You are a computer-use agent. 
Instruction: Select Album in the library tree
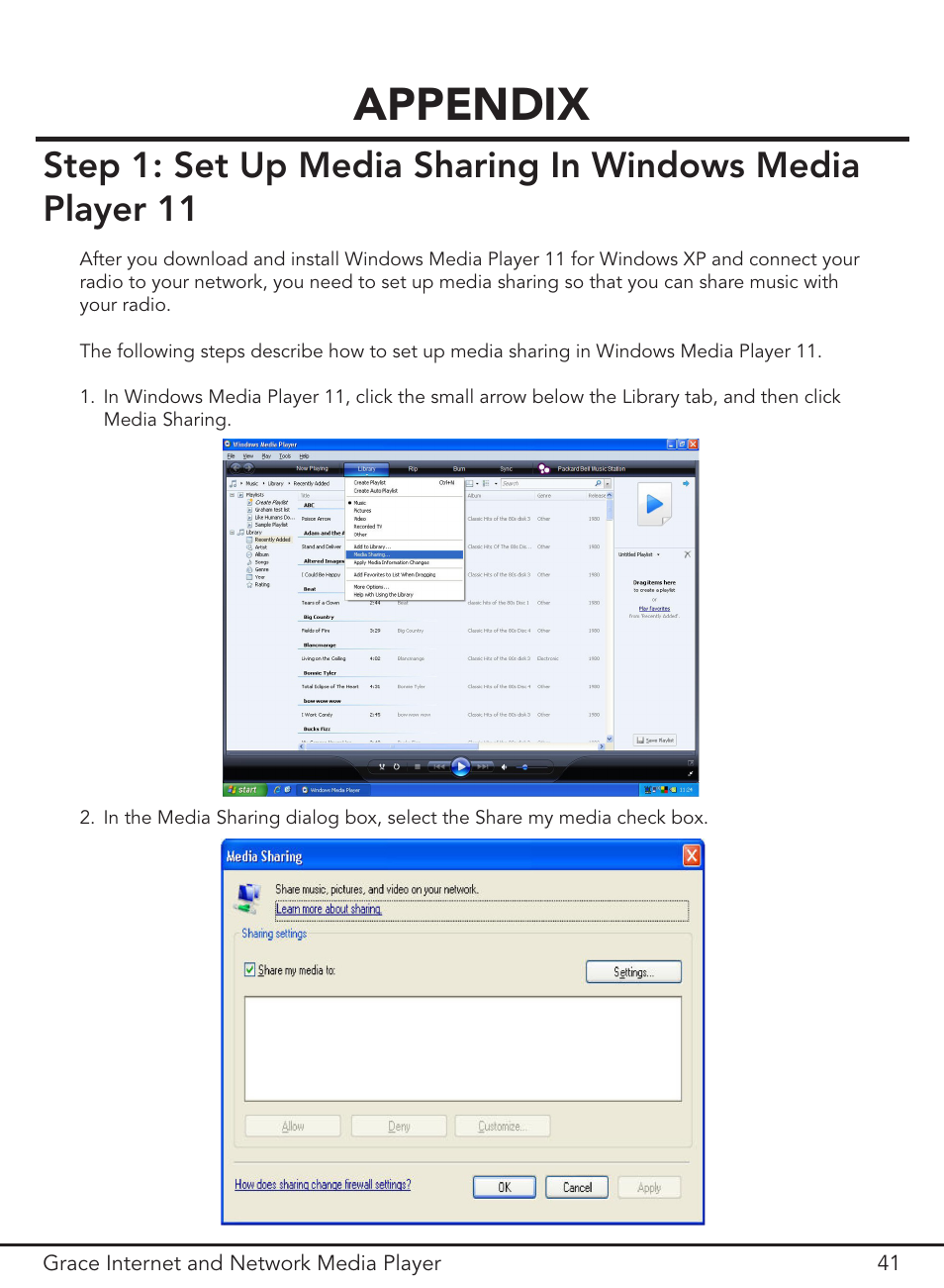262,554
